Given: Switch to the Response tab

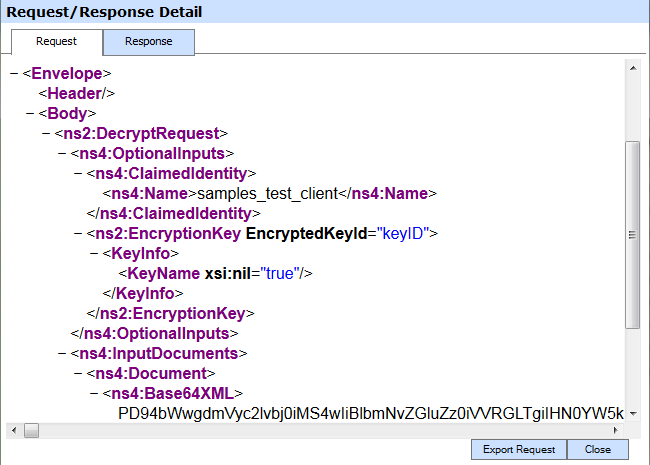Looking at the screenshot, I should tap(148, 42).
